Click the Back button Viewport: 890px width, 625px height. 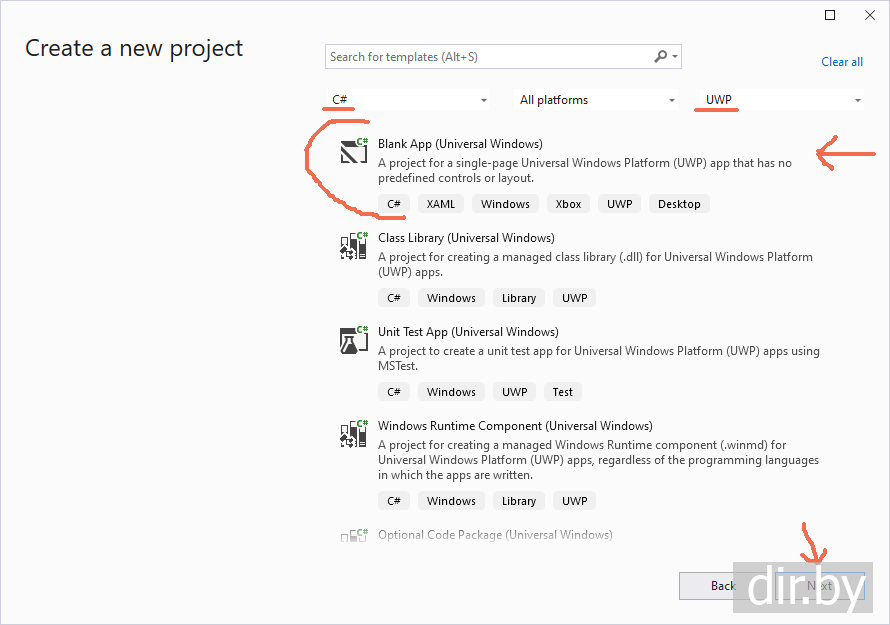(x=723, y=586)
